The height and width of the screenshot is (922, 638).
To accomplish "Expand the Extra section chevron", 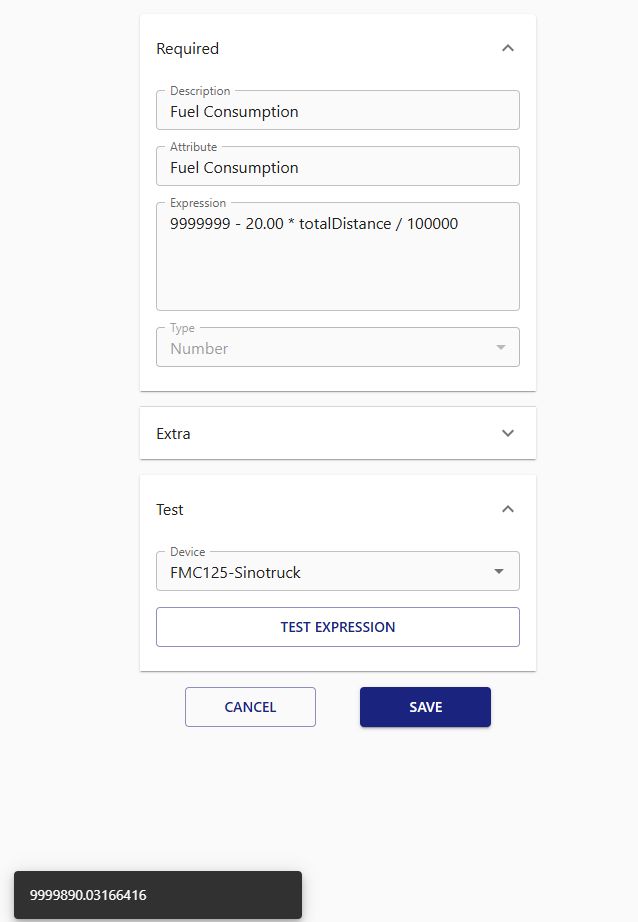I will pyautogui.click(x=508, y=433).
